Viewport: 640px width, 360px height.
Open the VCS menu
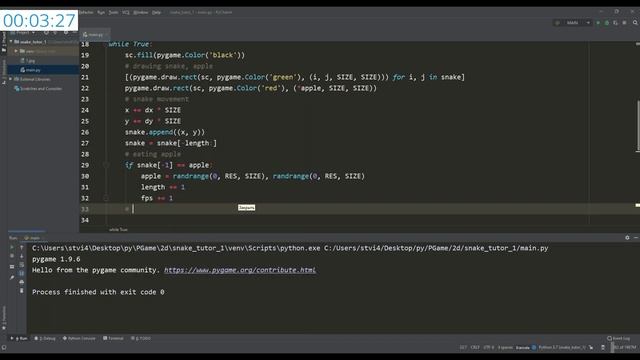126,12
